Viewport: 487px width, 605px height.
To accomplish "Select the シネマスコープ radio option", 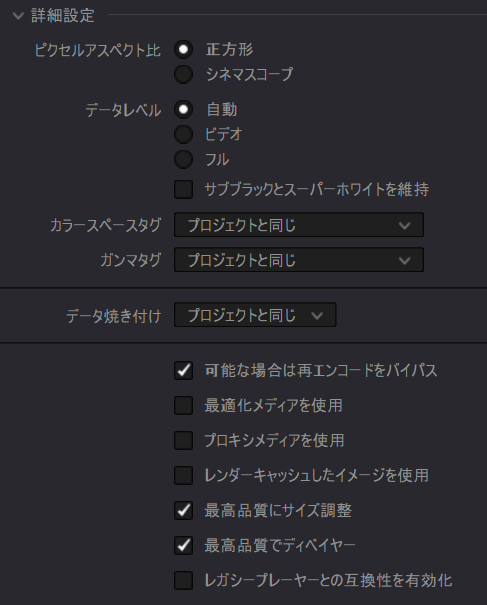I will [x=183, y=74].
